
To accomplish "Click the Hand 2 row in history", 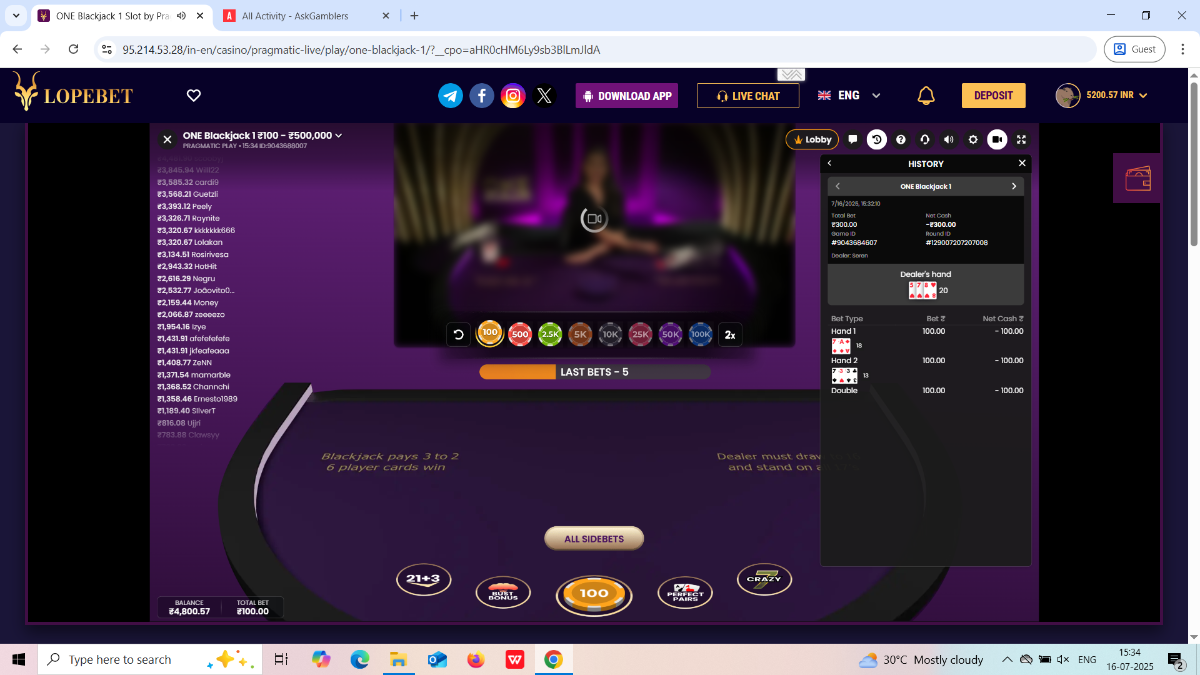I will coord(927,360).
